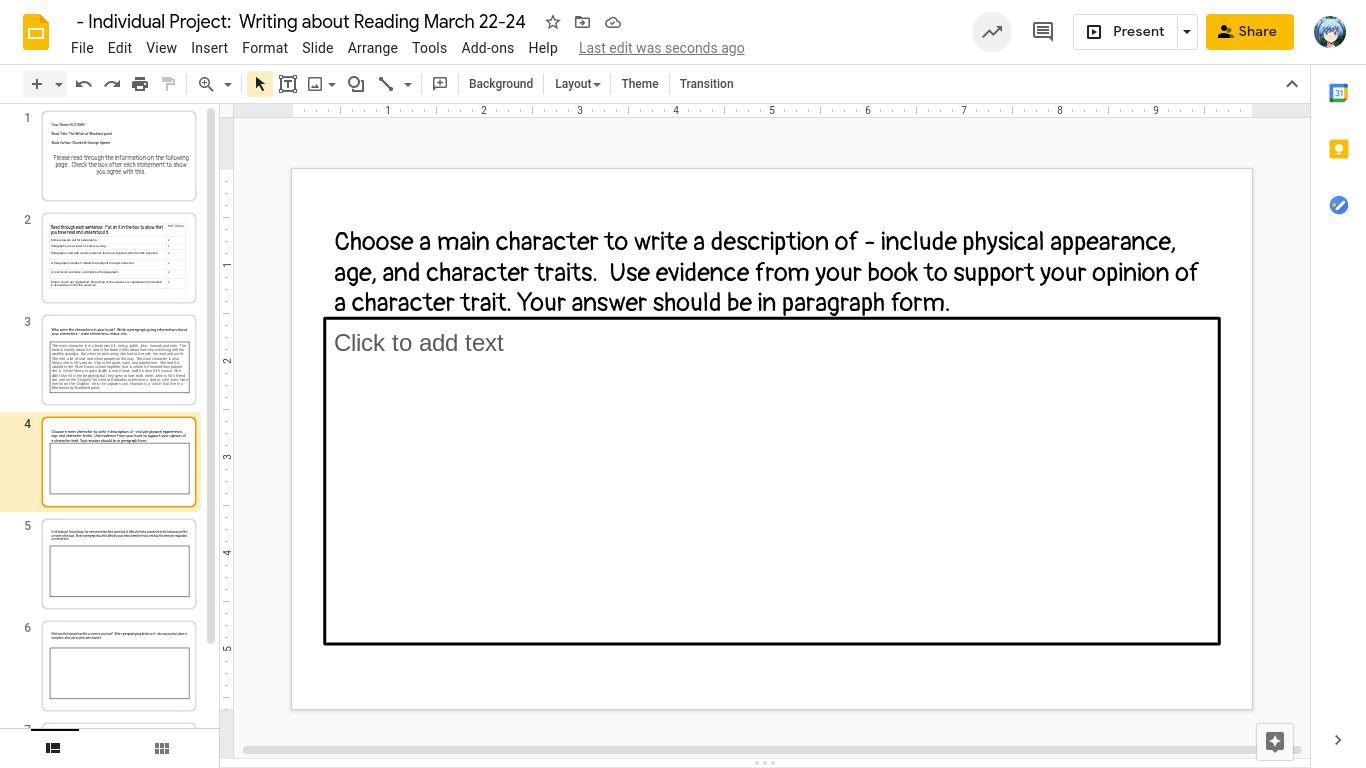Click the slide panel vertical scrollbar
The width and height of the screenshot is (1366, 768).
click(x=211, y=375)
